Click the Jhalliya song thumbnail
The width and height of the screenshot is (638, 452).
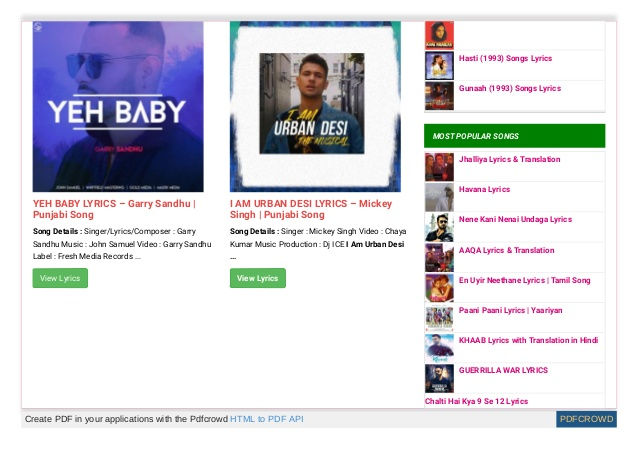coord(439,167)
